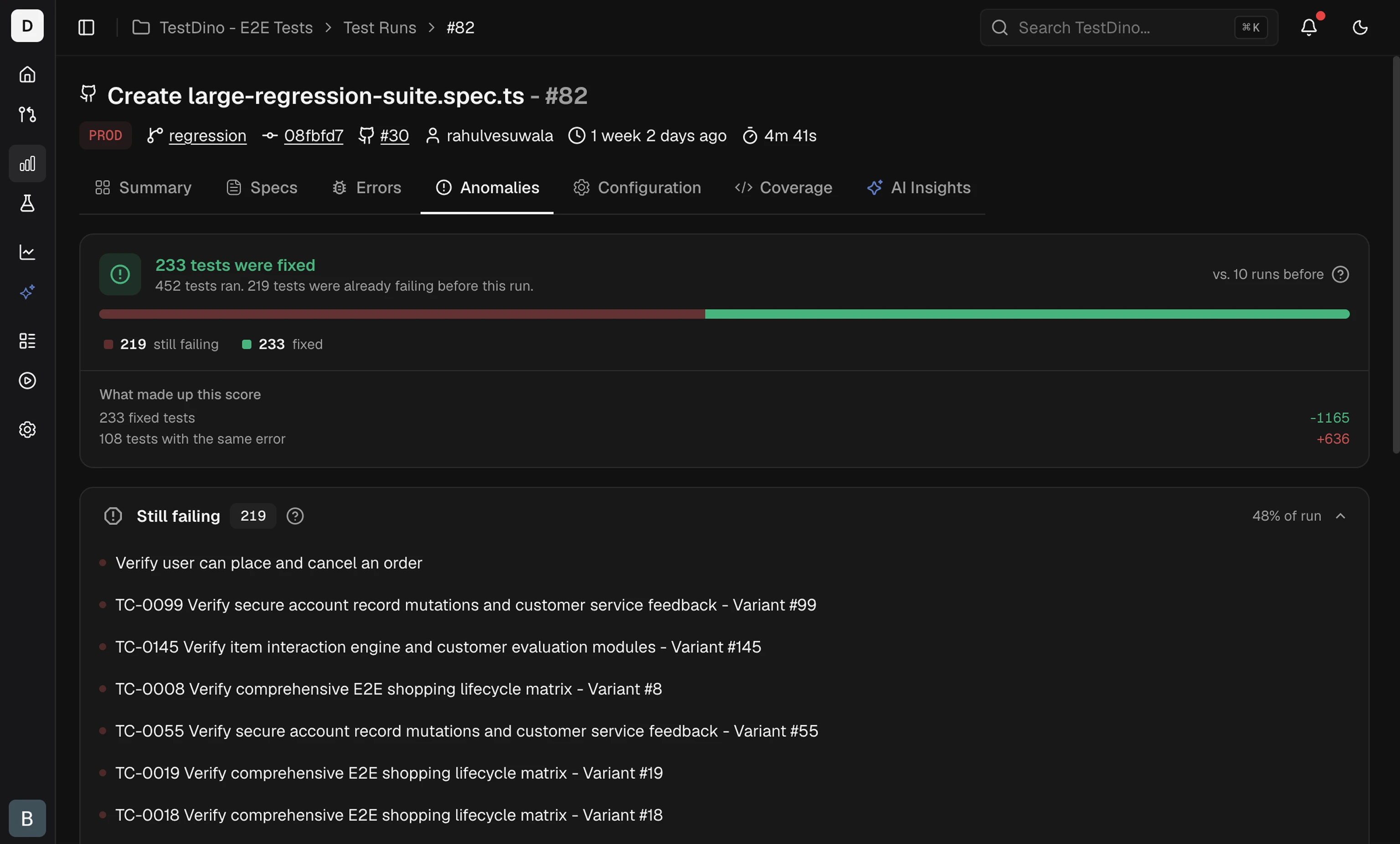Click the 'vs. 10 runs before' label
1400x844 pixels.
pos(1268,274)
